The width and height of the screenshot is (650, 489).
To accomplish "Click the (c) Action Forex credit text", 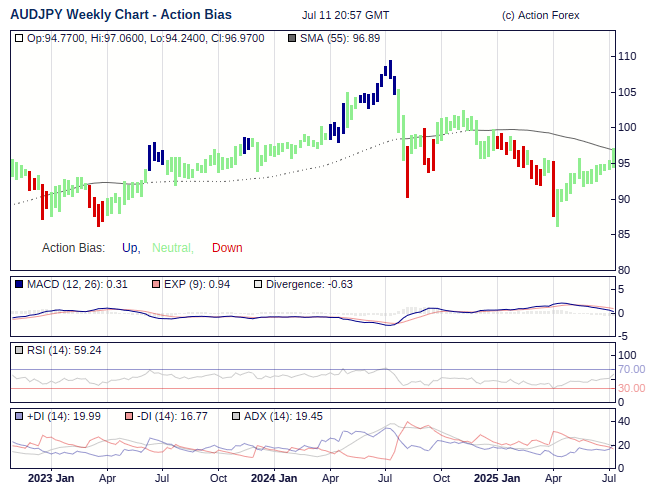I will (x=540, y=16).
